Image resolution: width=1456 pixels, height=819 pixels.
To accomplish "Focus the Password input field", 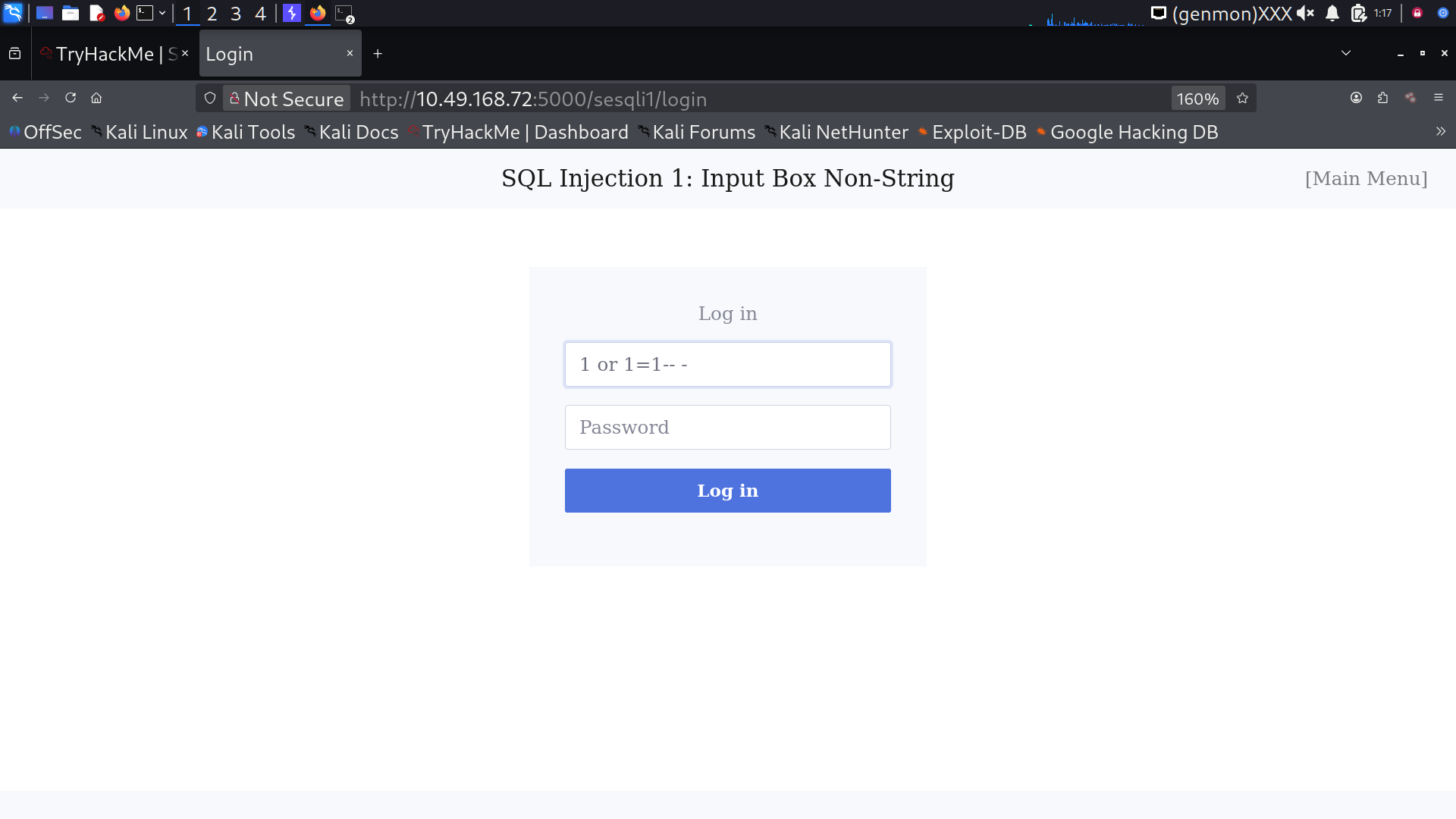I will point(727,427).
